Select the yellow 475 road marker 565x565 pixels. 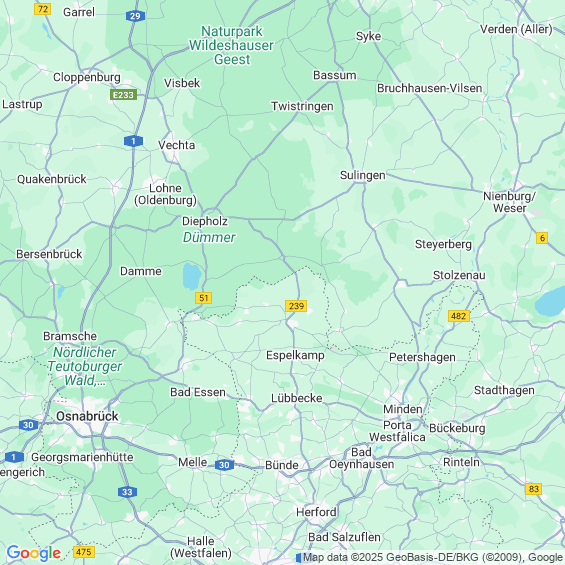point(84,552)
